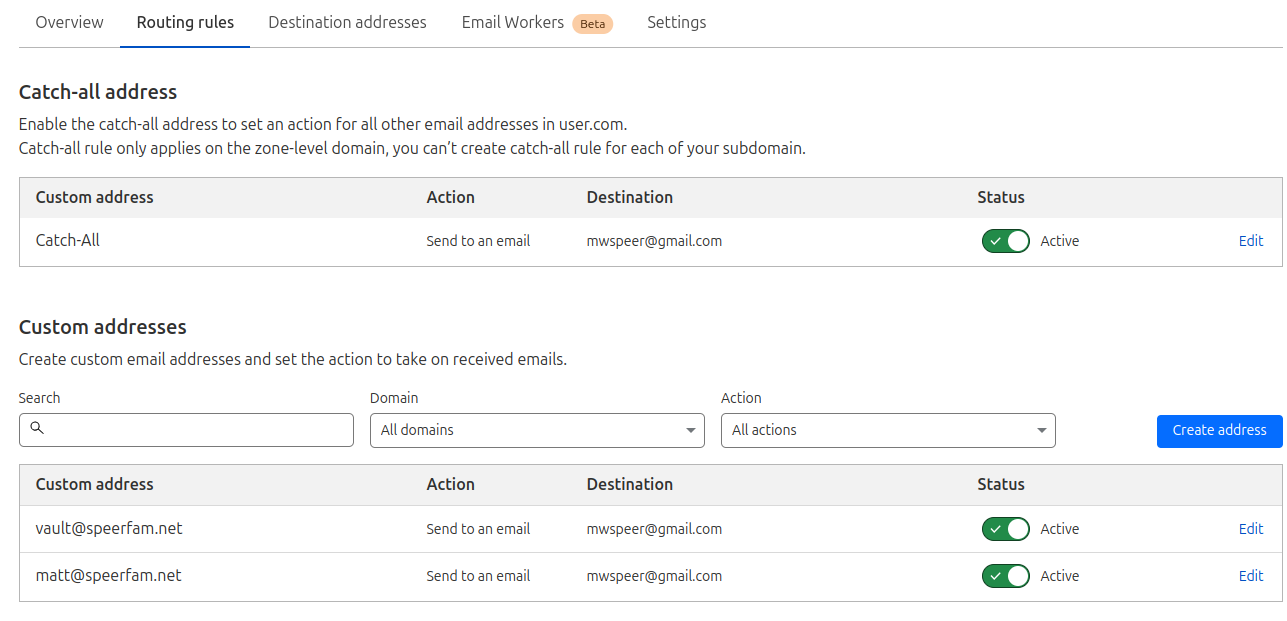Click the Domain dropdown caret arrow
This screenshot has width=1287, height=621.
690,430
